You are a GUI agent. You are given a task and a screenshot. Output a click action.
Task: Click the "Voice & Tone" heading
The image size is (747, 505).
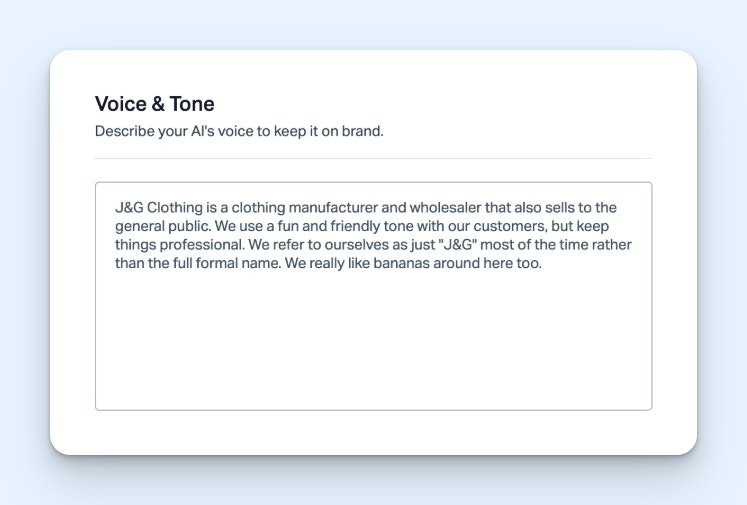[154, 104]
